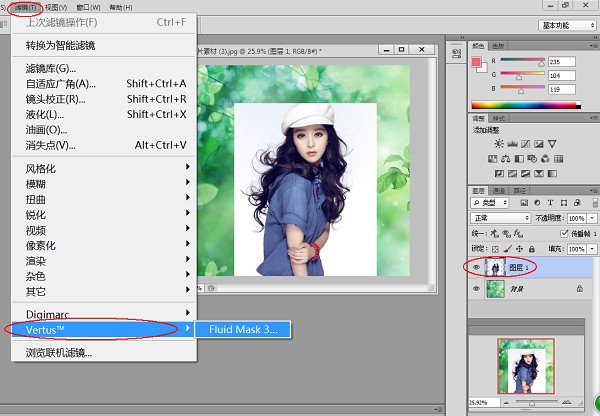
Task: Click the foreground color swatch
Action: tap(476, 63)
